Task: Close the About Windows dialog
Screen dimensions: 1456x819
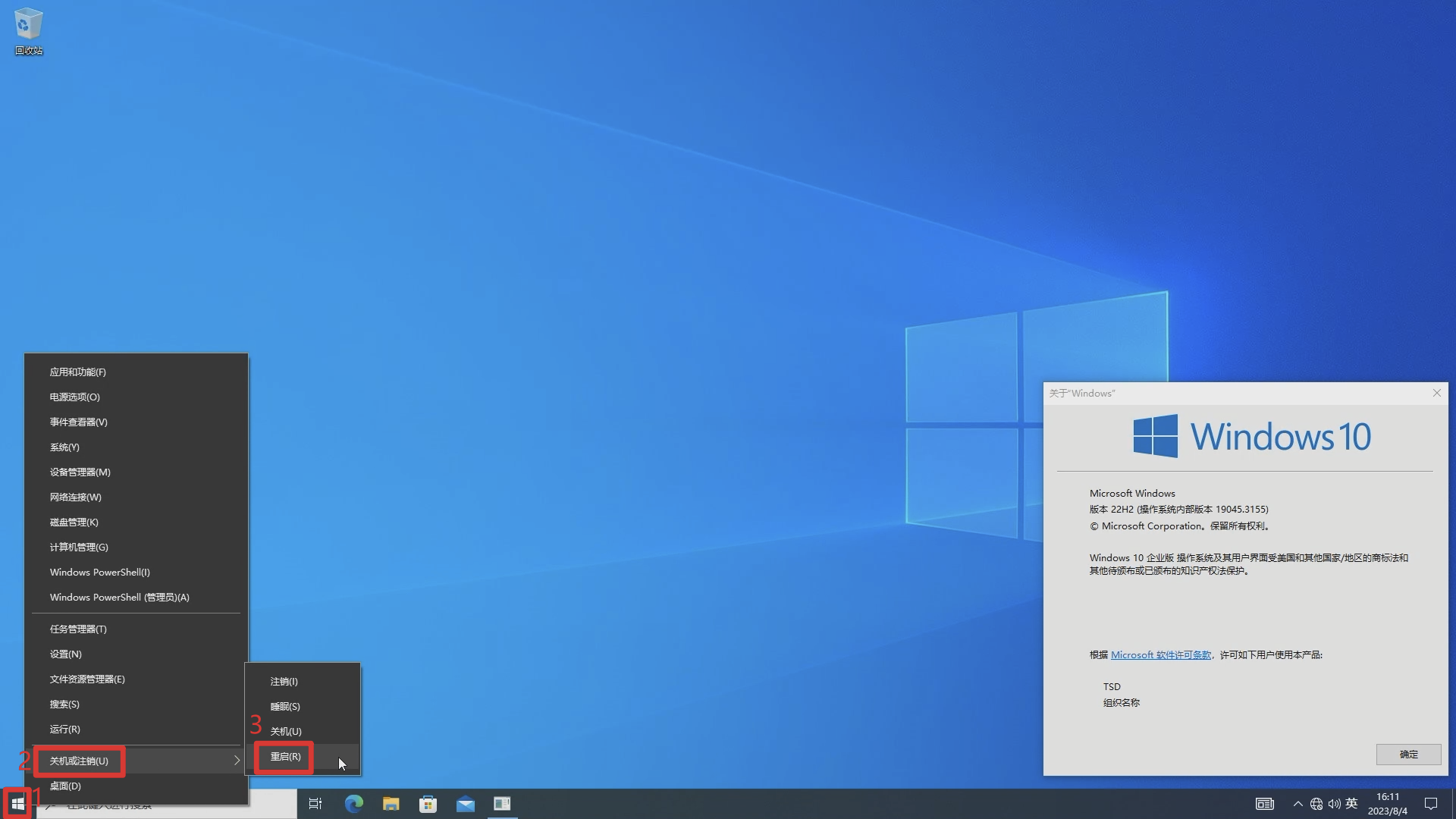Action: click(x=1436, y=393)
